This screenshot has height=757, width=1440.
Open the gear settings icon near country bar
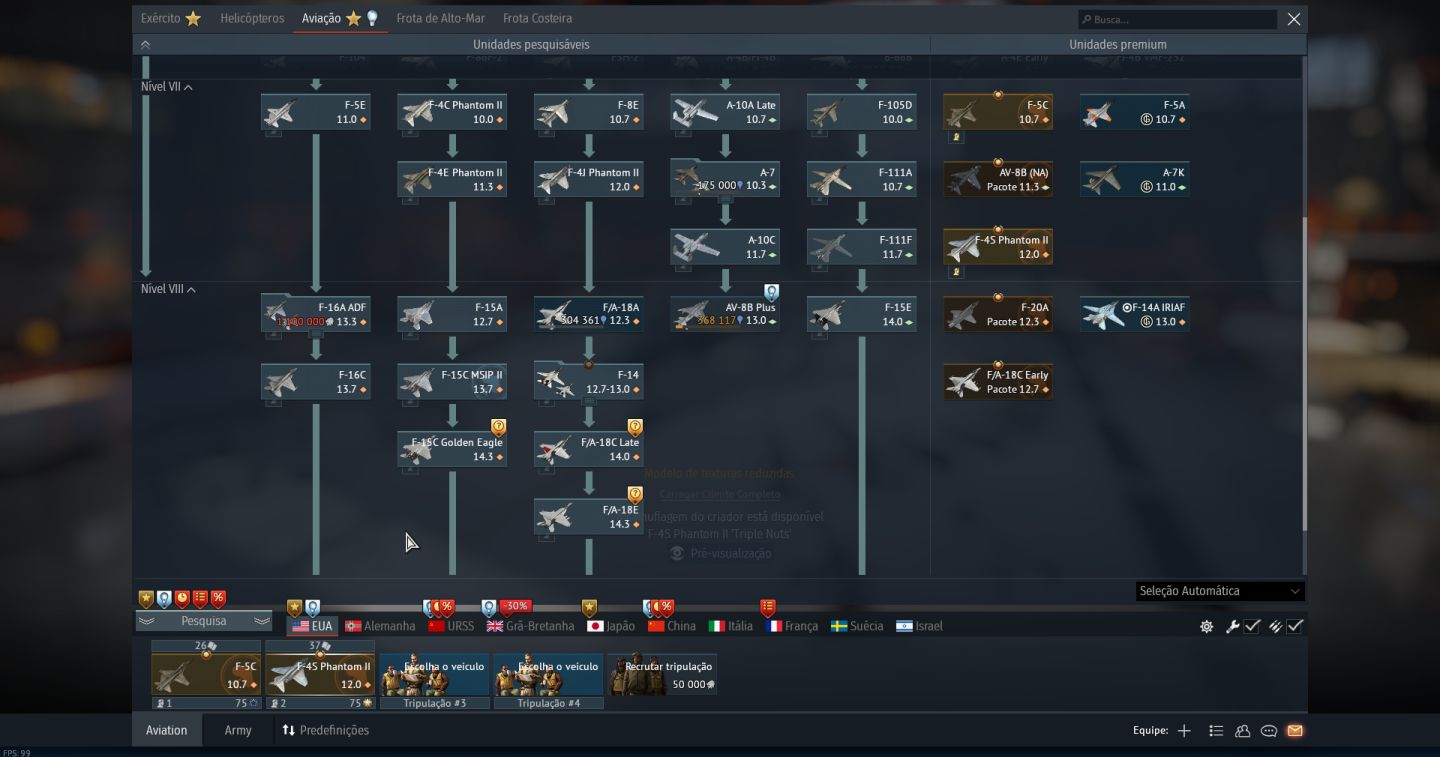[x=1206, y=627]
